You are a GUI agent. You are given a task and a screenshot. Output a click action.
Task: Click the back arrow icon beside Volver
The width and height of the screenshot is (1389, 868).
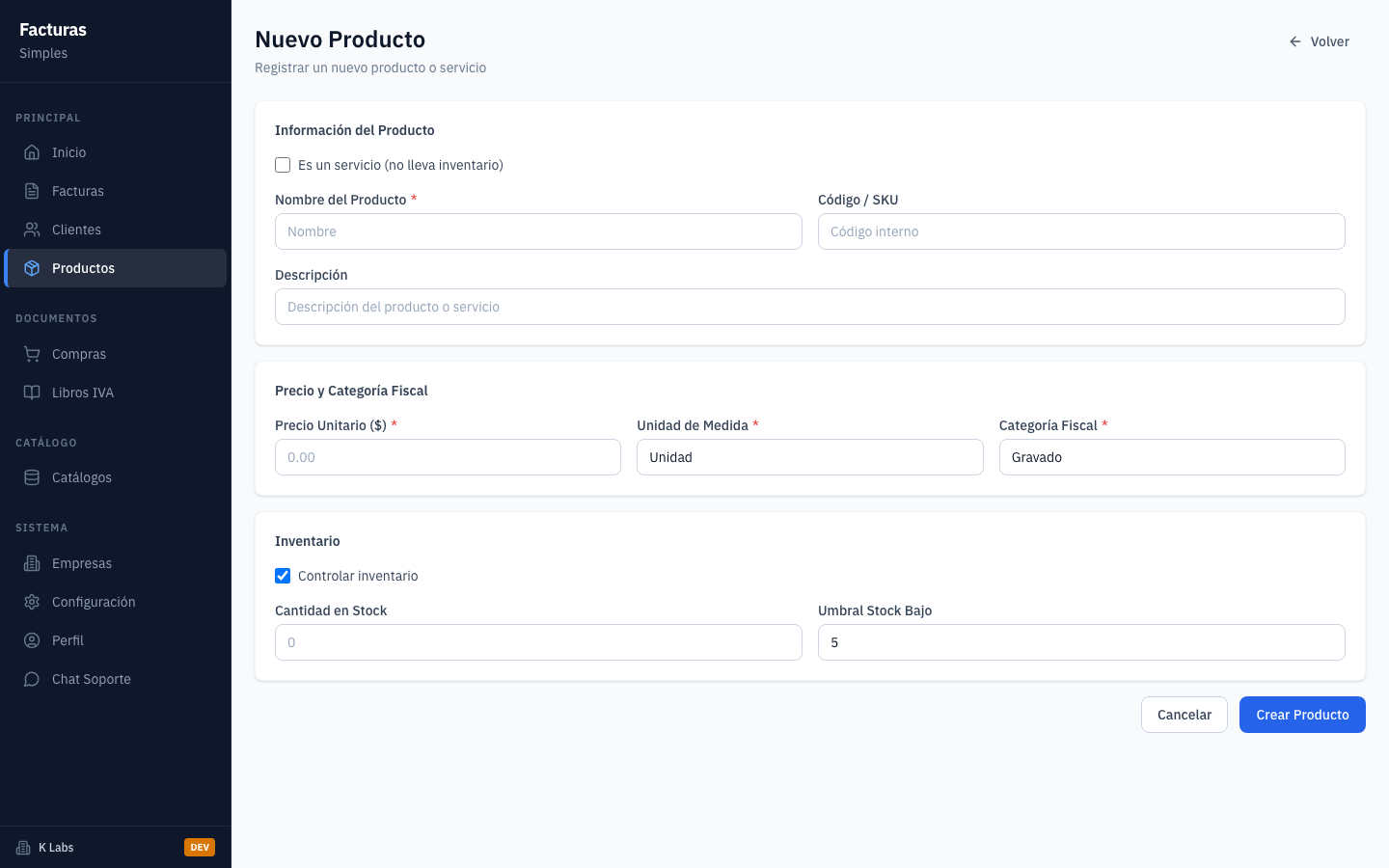[x=1295, y=41]
